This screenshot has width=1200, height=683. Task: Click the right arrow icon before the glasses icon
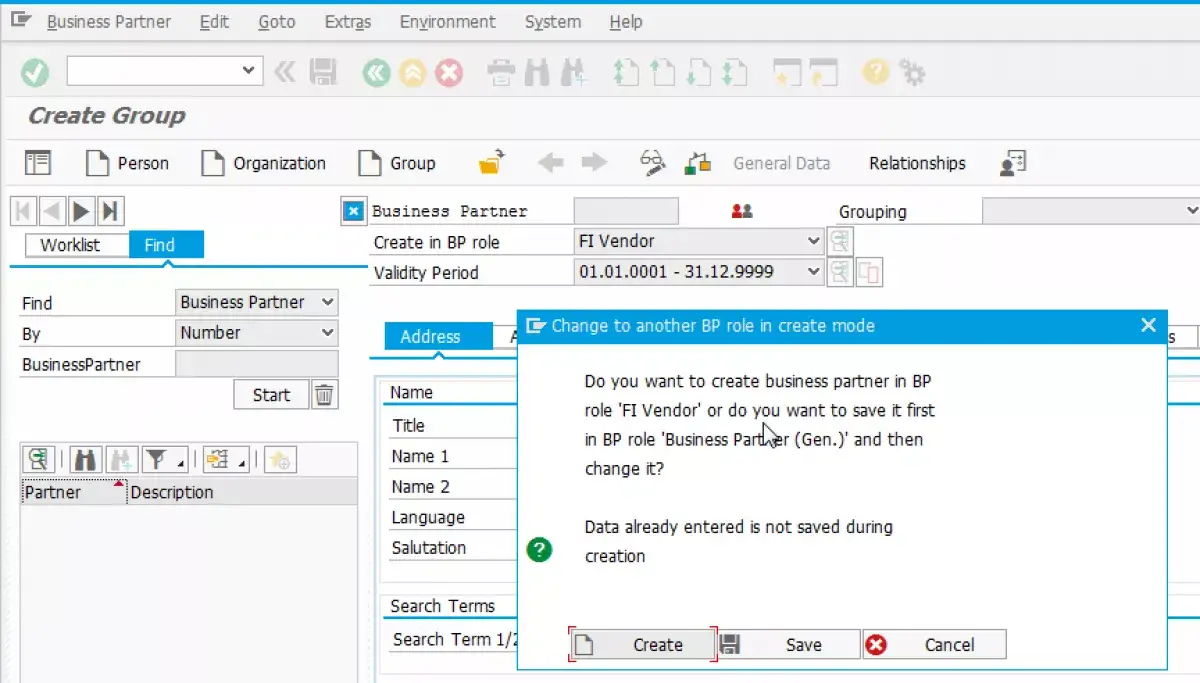(595, 163)
